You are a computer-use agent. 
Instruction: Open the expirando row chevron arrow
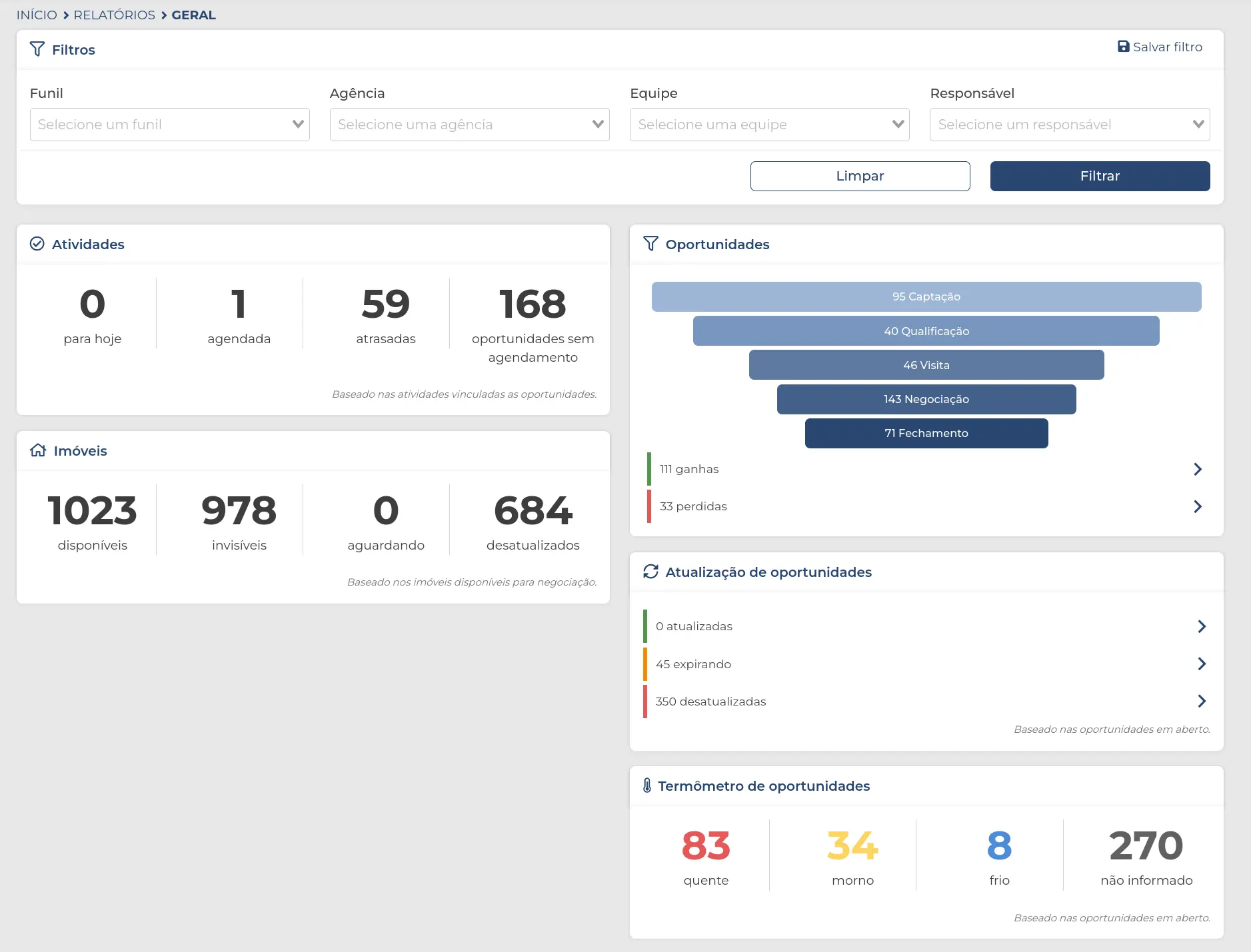coord(1202,664)
